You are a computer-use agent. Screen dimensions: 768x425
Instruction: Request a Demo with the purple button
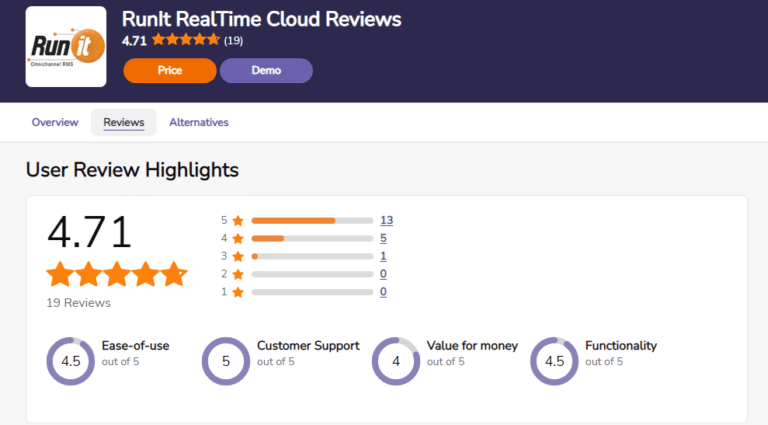(x=266, y=71)
